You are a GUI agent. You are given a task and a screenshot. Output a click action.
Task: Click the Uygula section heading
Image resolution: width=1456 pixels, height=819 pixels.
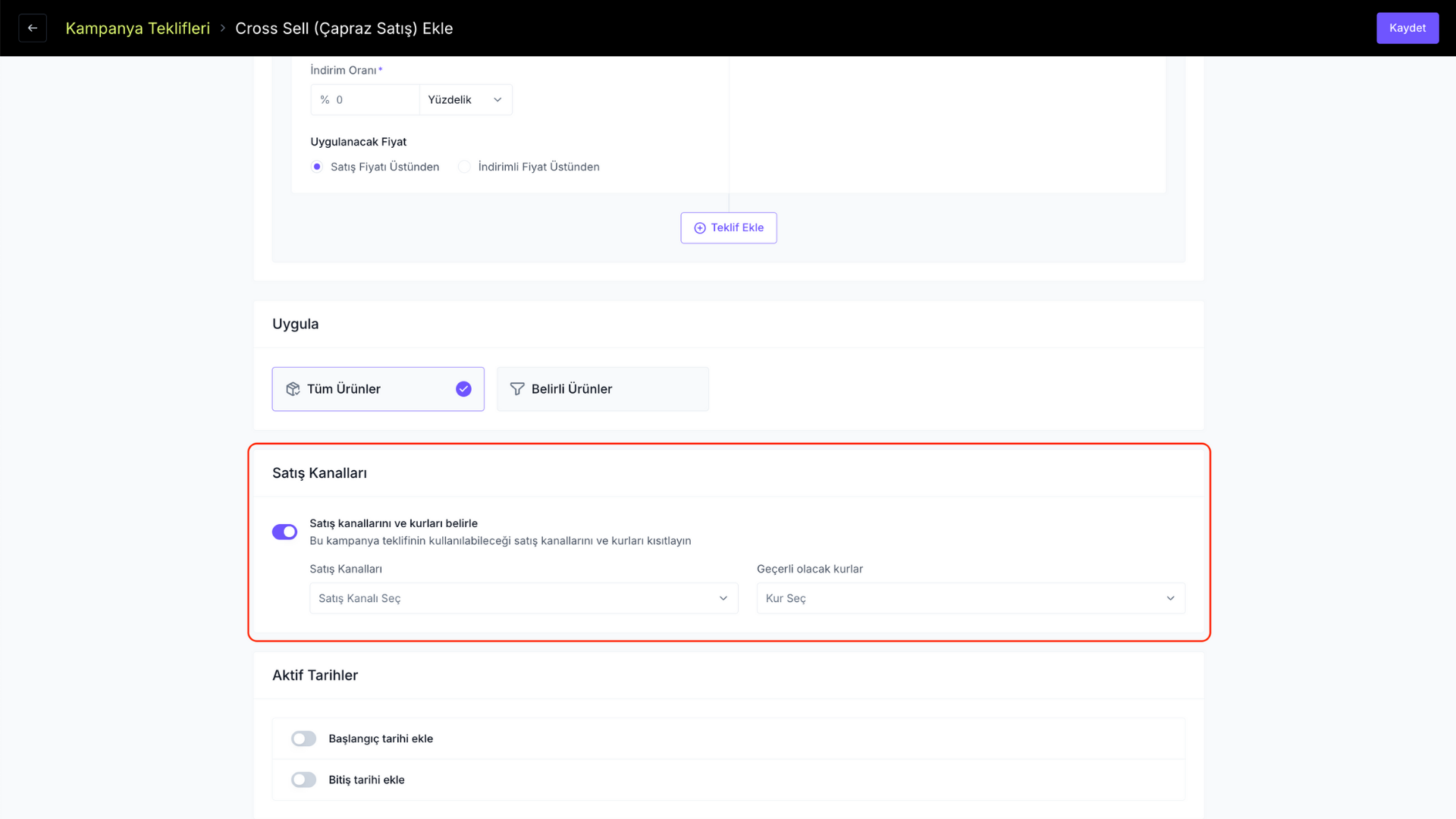(x=295, y=325)
